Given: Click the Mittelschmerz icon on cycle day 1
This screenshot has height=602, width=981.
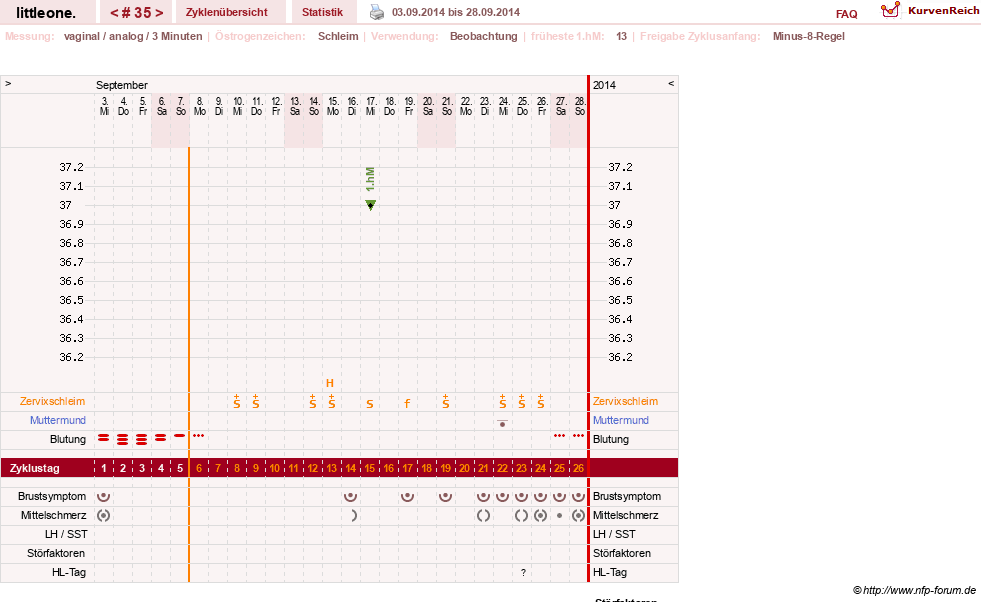Looking at the screenshot, I should pyautogui.click(x=103, y=516).
